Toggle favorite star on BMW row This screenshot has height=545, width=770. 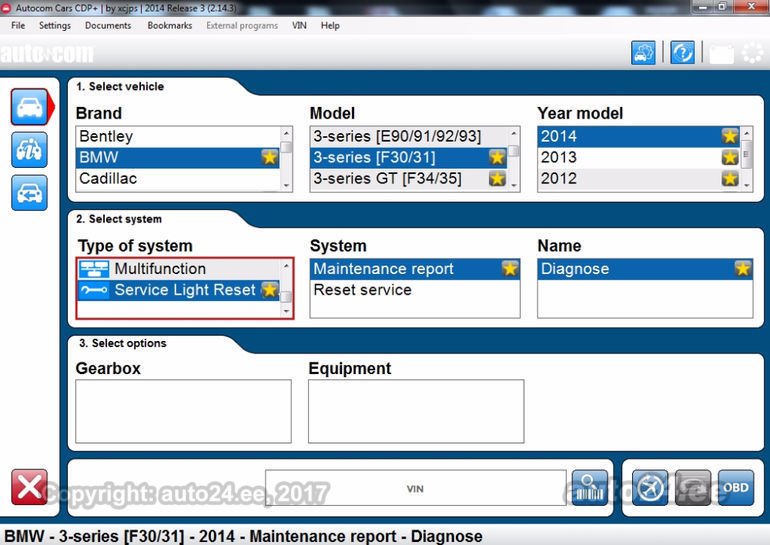tap(270, 157)
